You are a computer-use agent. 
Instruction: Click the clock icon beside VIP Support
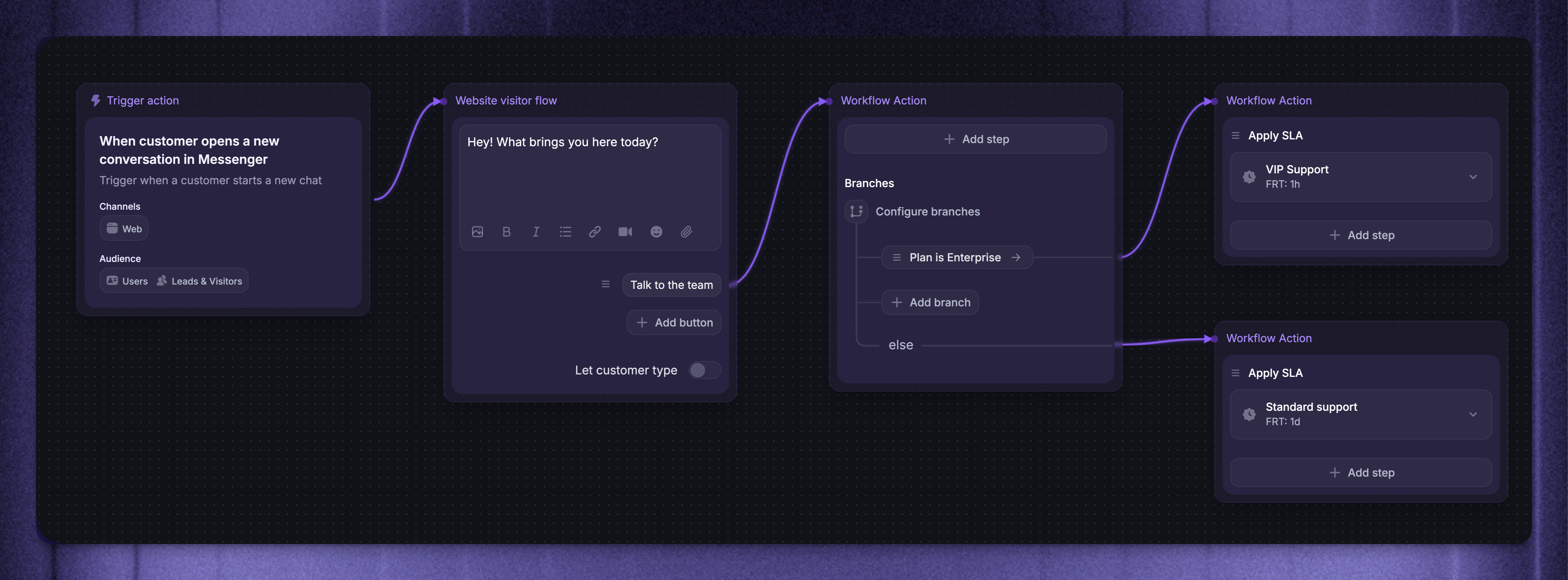tap(1249, 177)
